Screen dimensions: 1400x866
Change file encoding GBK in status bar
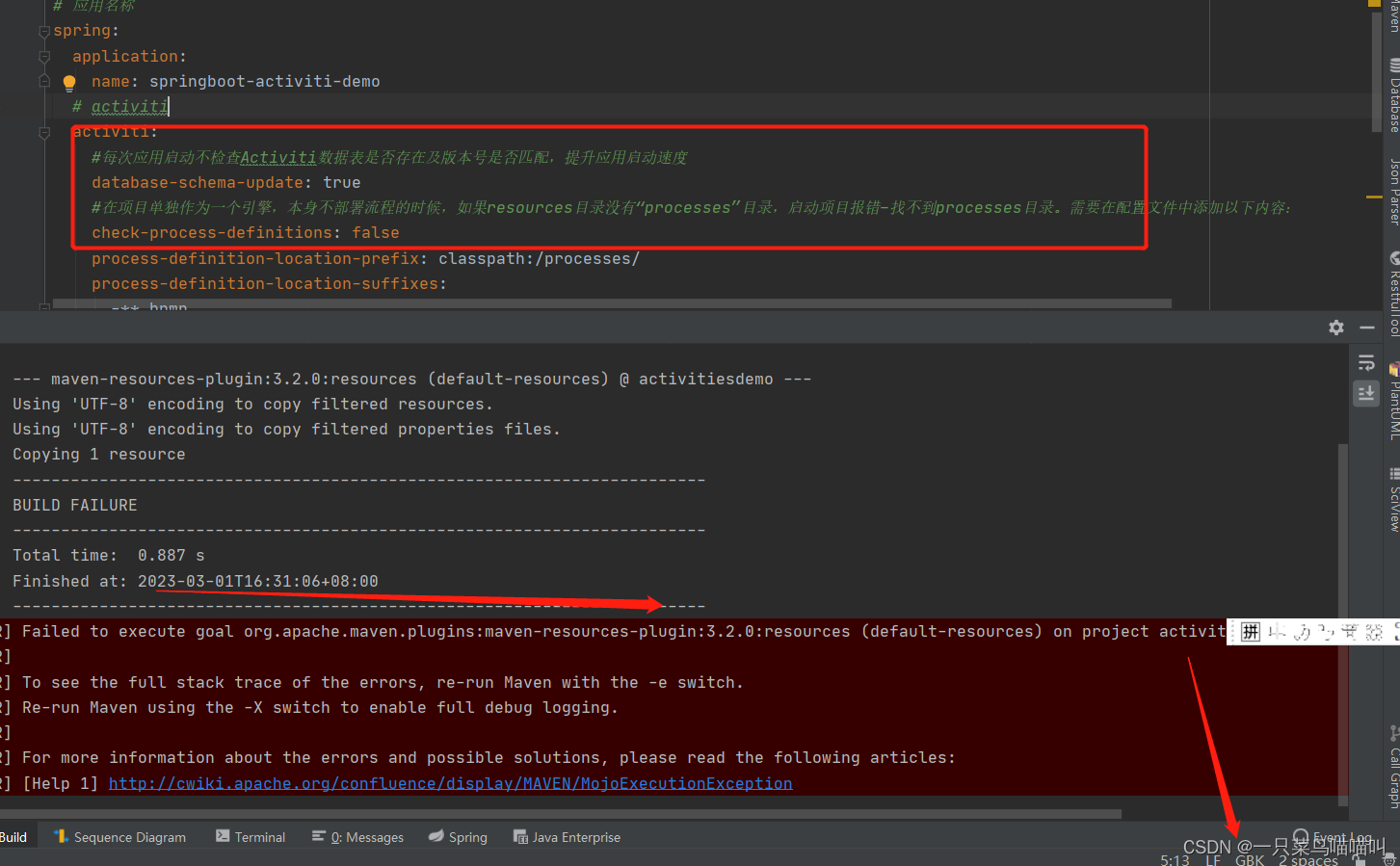(x=1250, y=859)
